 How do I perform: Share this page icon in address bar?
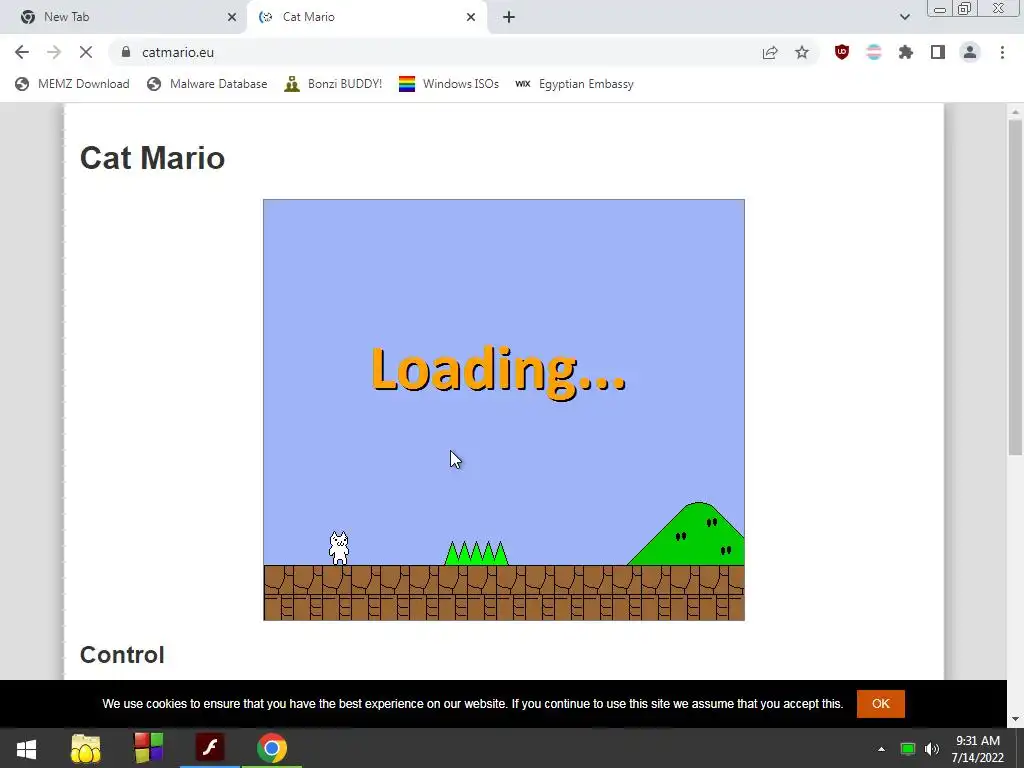(770, 52)
